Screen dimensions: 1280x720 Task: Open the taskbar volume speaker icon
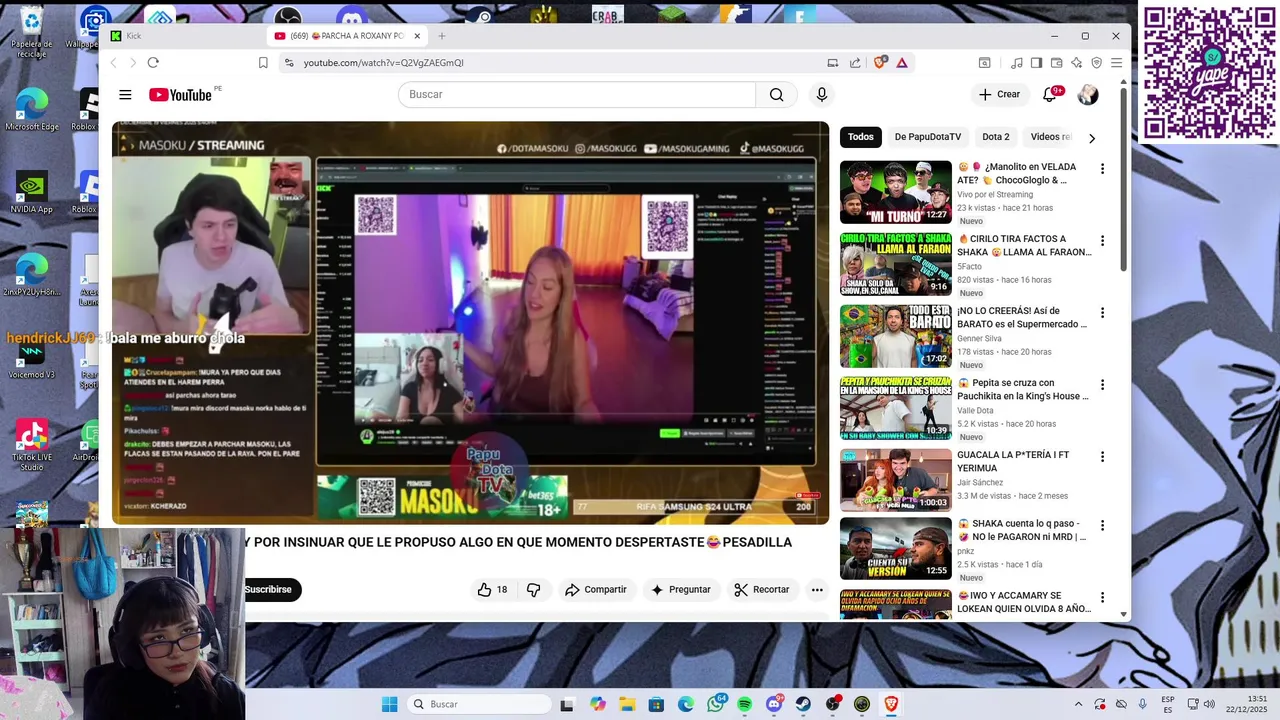pyautogui.click(x=1209, y=704)
